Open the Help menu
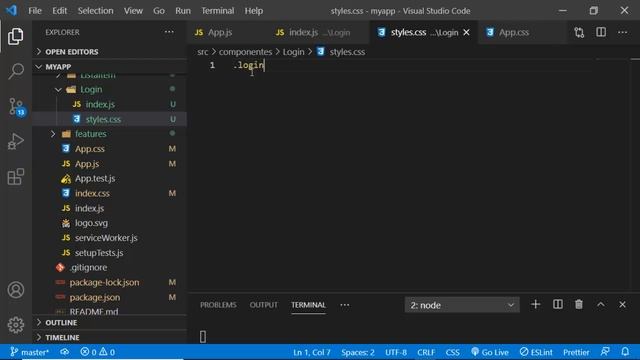 [253, 11]
